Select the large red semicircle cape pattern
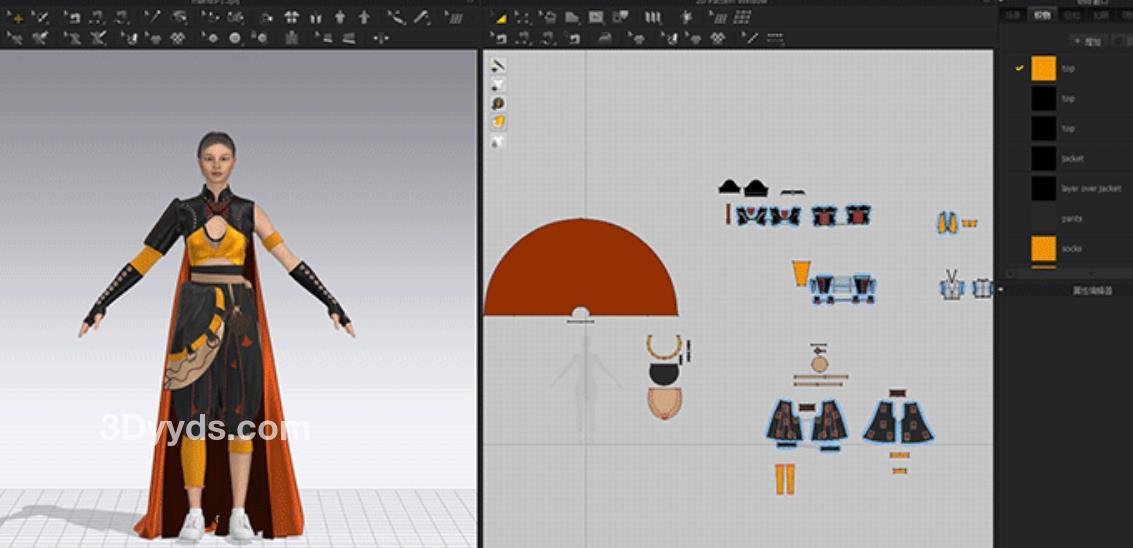 click(x=580, y=272)
